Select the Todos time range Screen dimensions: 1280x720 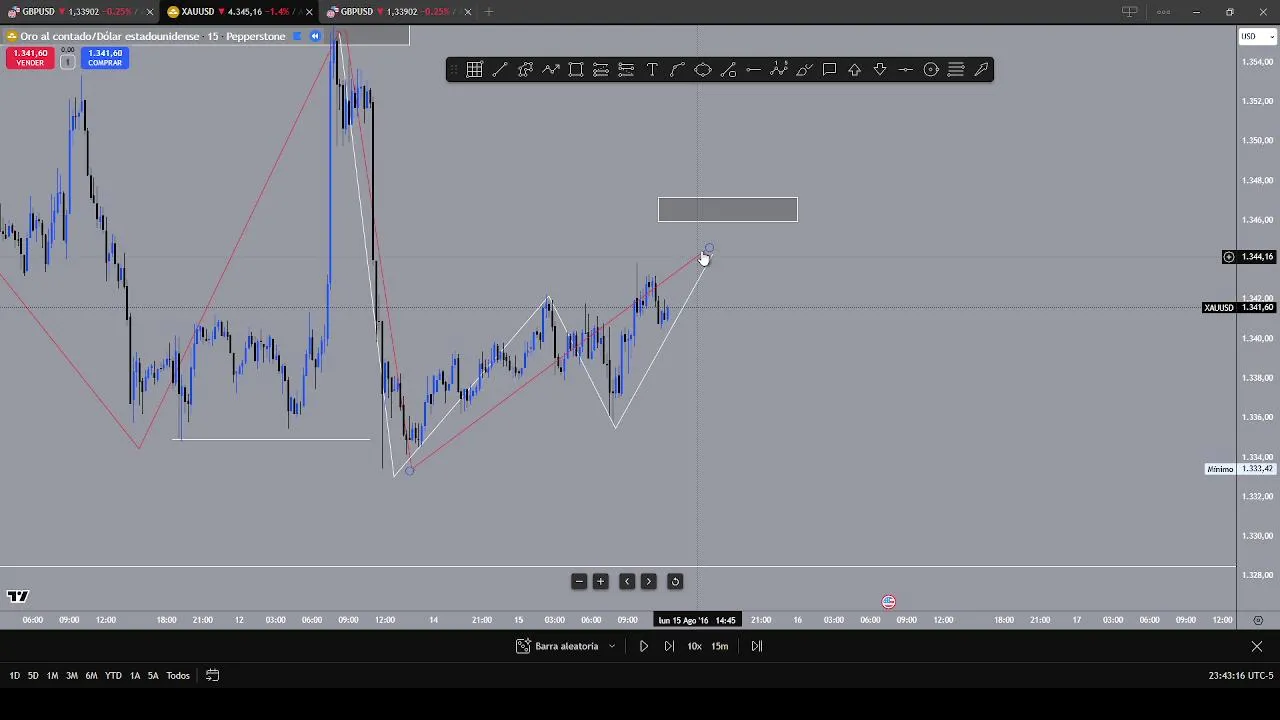[x=178, y=676]
